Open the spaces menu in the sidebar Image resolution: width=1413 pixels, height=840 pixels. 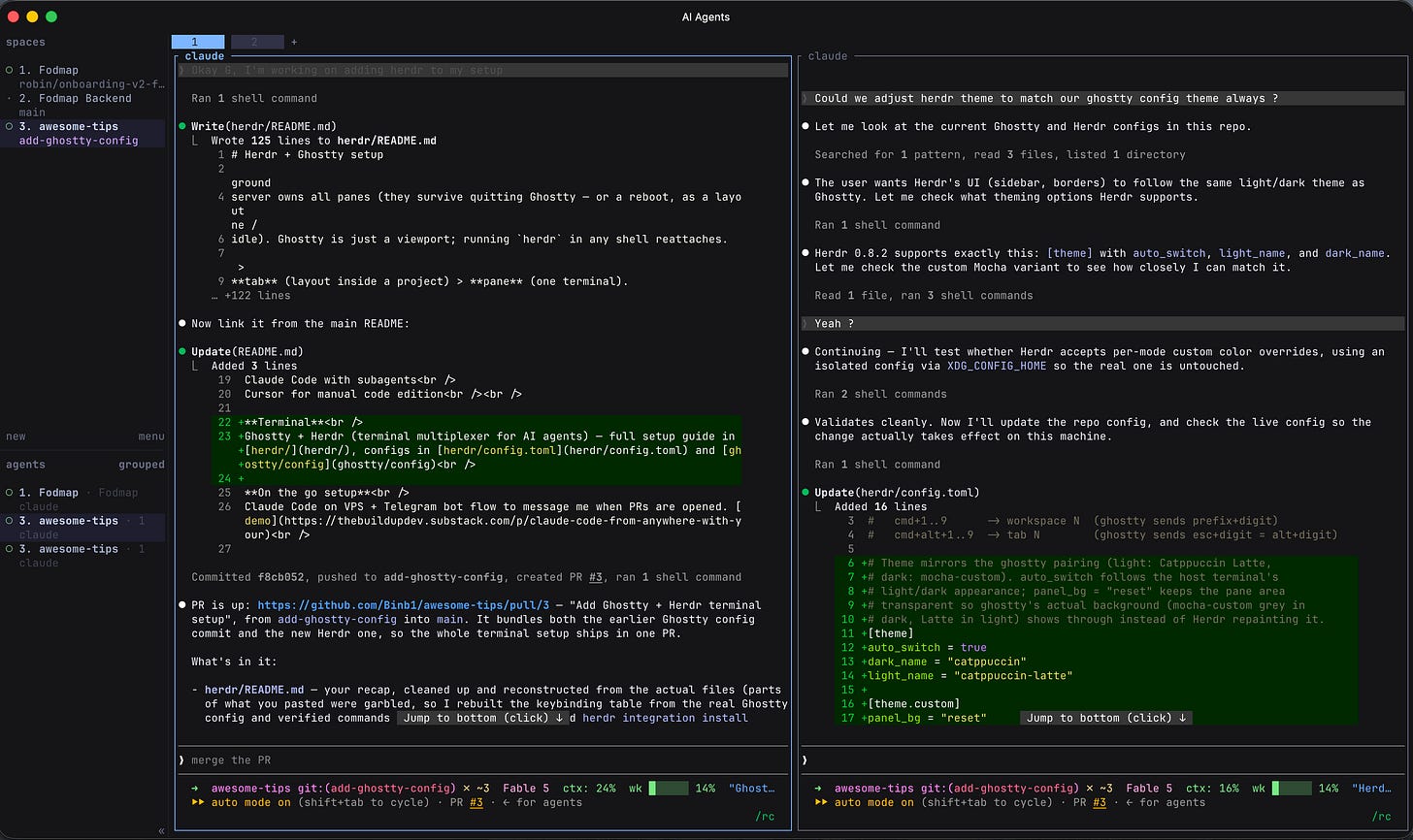point(151,436)
